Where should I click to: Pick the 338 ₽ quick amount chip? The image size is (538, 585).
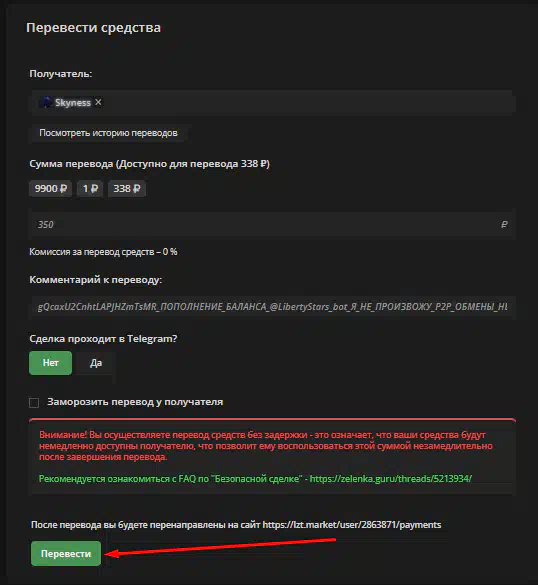[x=127, y=189]
